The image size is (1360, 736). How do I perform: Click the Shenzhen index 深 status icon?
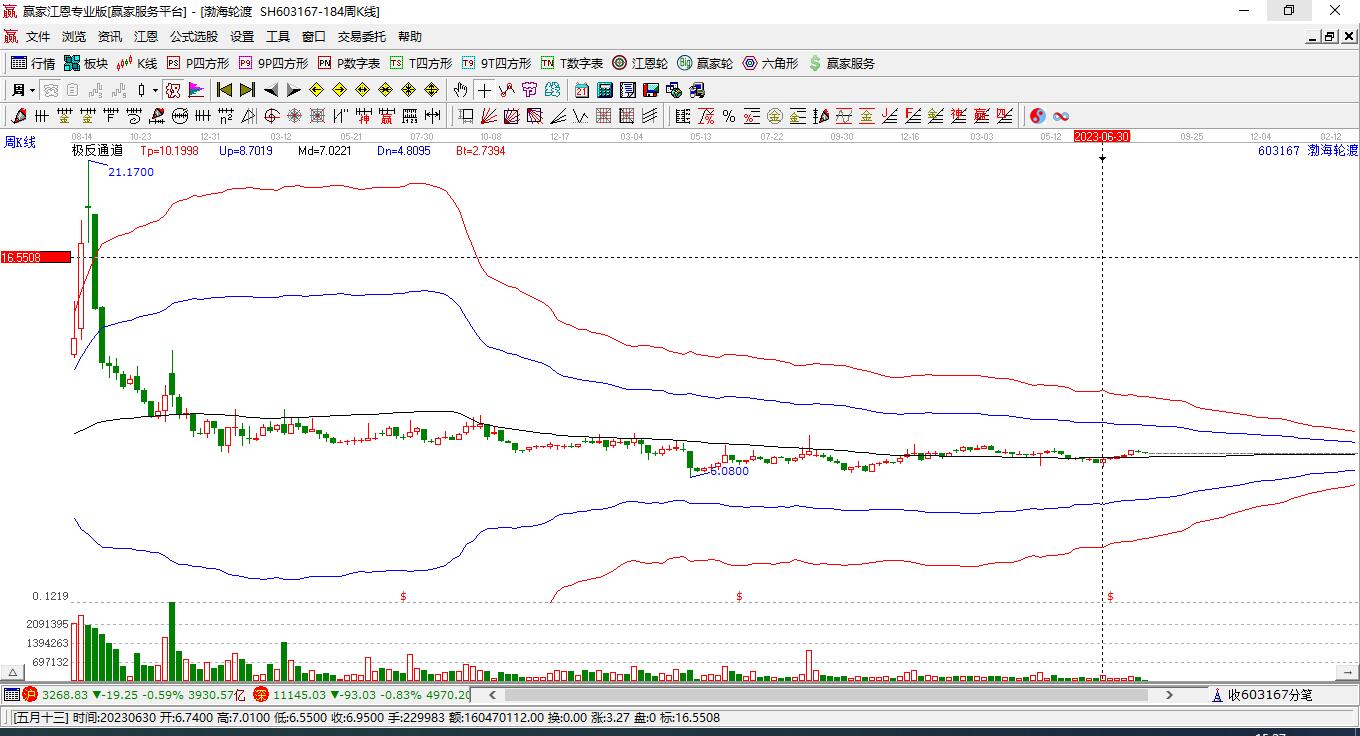coord(262,695)
